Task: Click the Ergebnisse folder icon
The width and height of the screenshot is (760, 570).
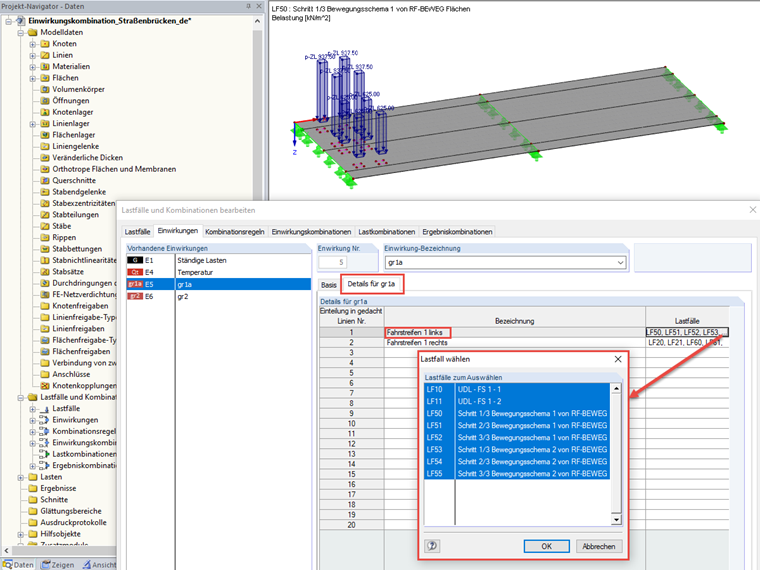Action: (32, 489)
